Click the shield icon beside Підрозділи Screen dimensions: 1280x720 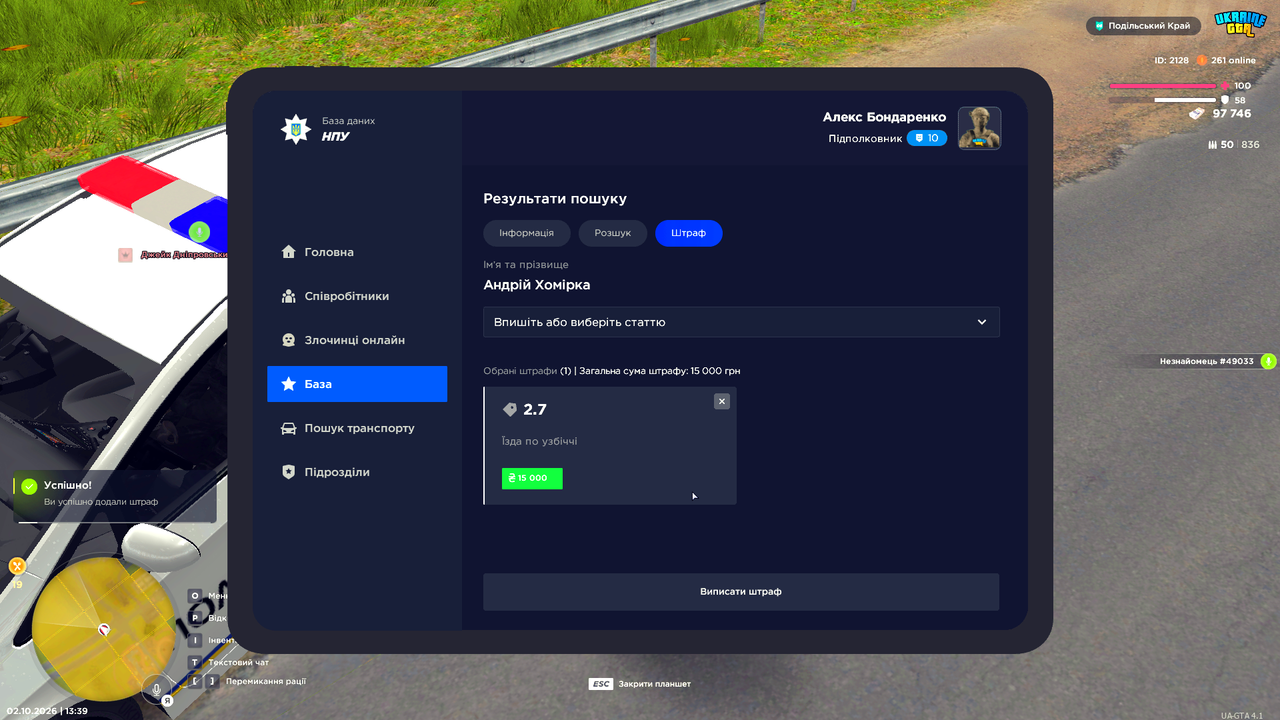289,472
